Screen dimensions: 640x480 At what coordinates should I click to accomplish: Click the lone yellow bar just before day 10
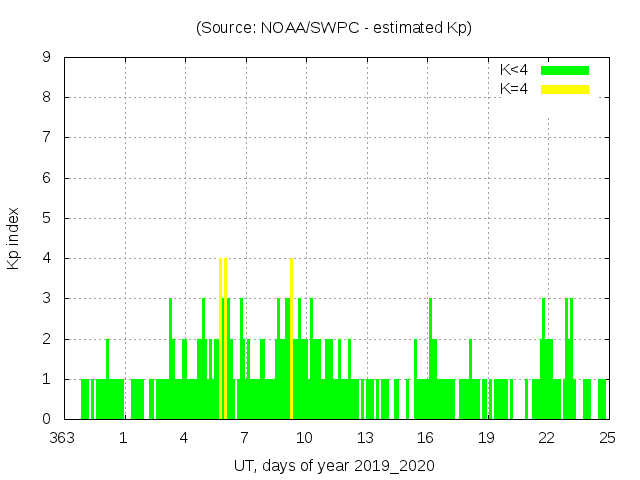(291, 340)
